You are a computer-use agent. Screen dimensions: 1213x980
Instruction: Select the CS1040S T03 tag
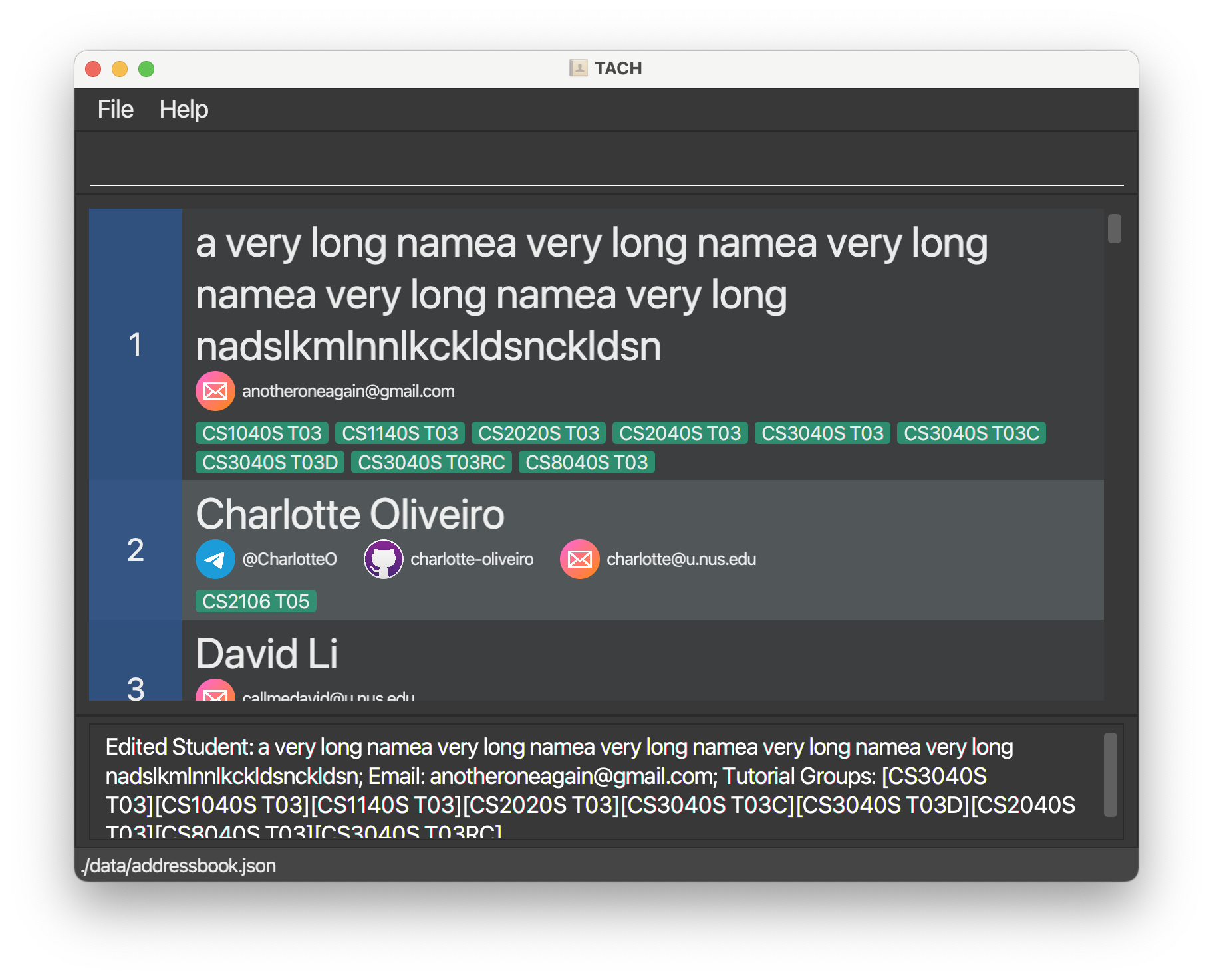click(x=262, y=433)
